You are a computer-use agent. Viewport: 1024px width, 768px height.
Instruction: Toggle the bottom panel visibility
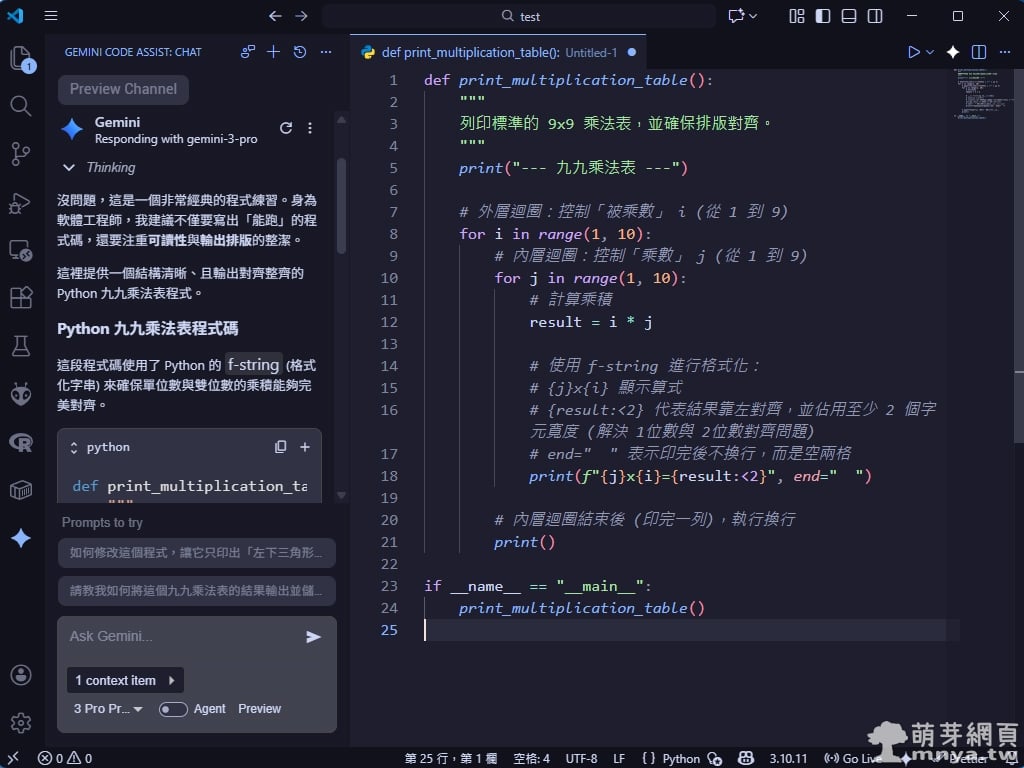click(849, 16)
